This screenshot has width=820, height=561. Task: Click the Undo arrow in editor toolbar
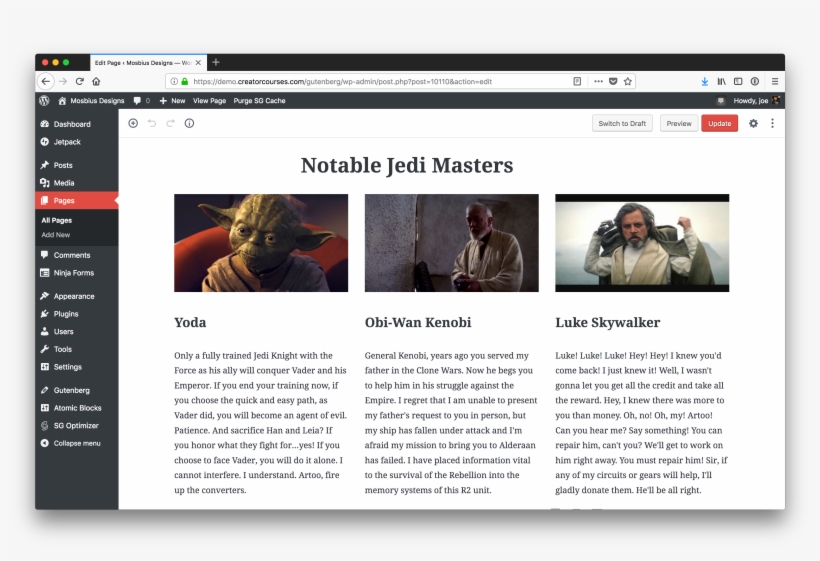click(x=152, y=123)
